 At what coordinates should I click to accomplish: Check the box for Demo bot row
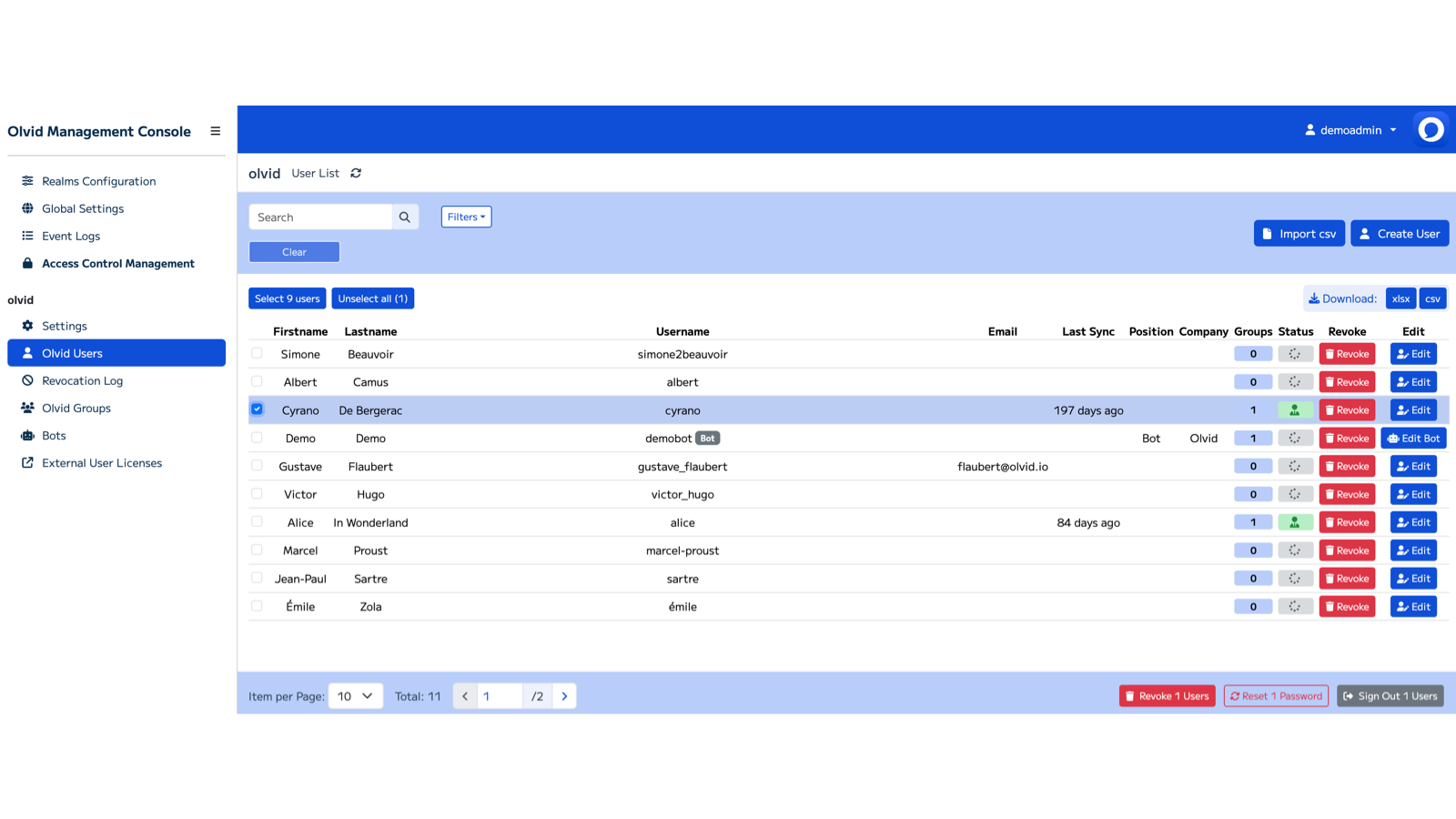(257, 438)
